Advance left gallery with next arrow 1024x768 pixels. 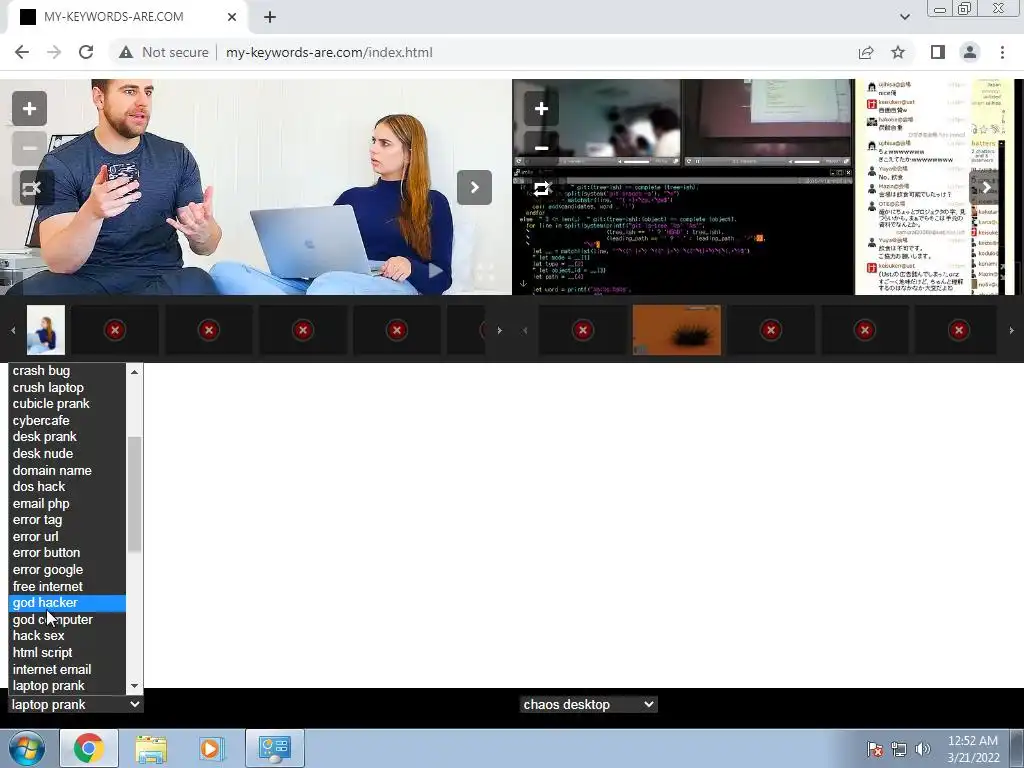tap(474, 187)
